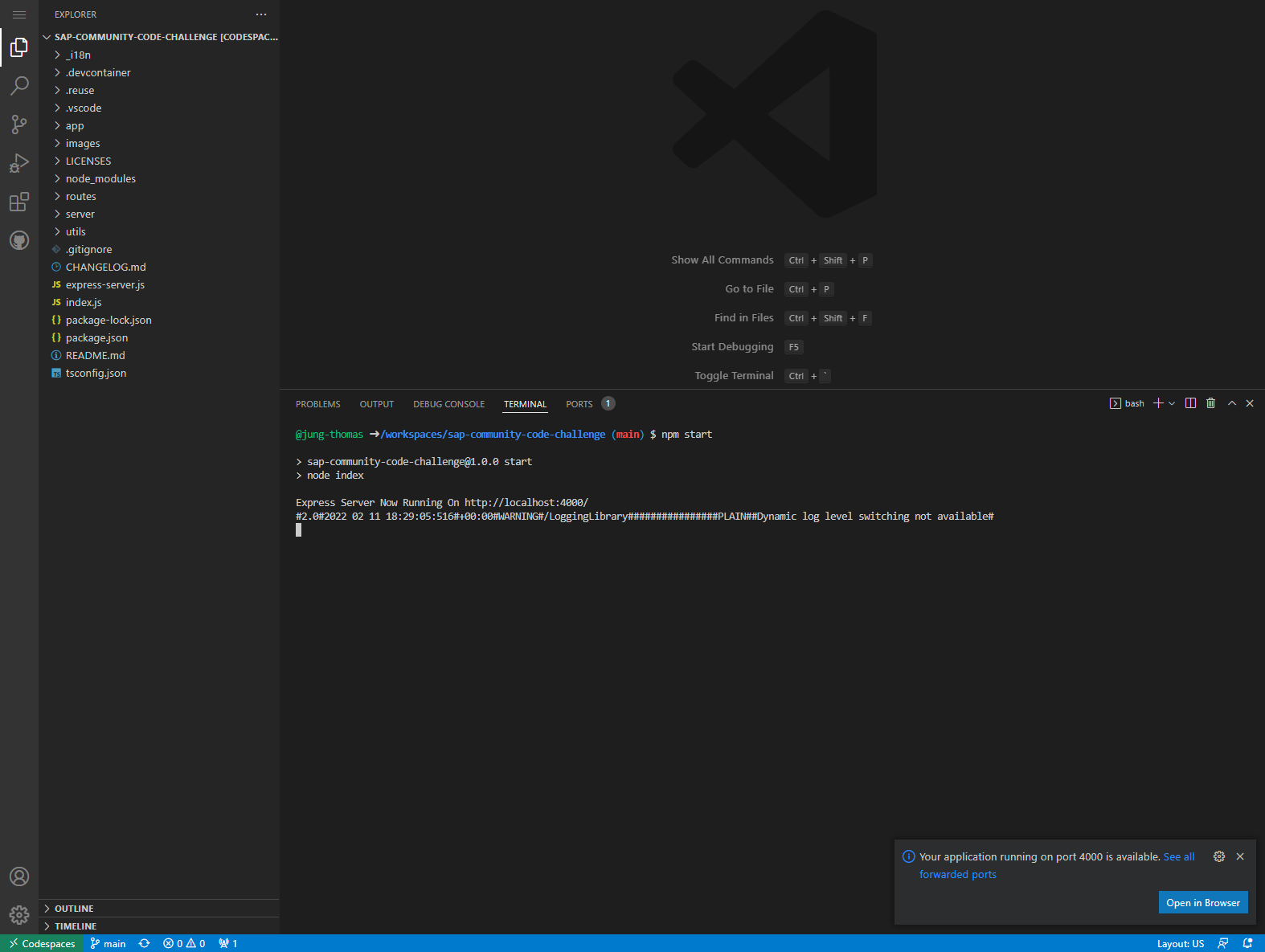The image size is (1265, 952).
Task: Open the Manage gear menu
Action: click(19, 915)
